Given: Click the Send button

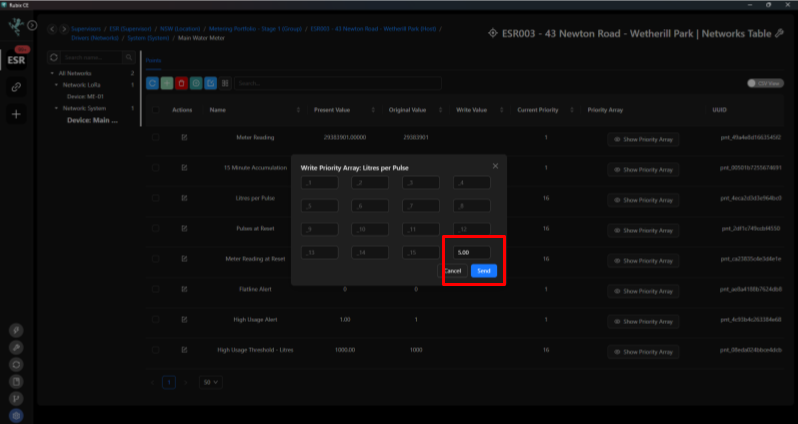Looking at the screenshot, I should [483, 271].
